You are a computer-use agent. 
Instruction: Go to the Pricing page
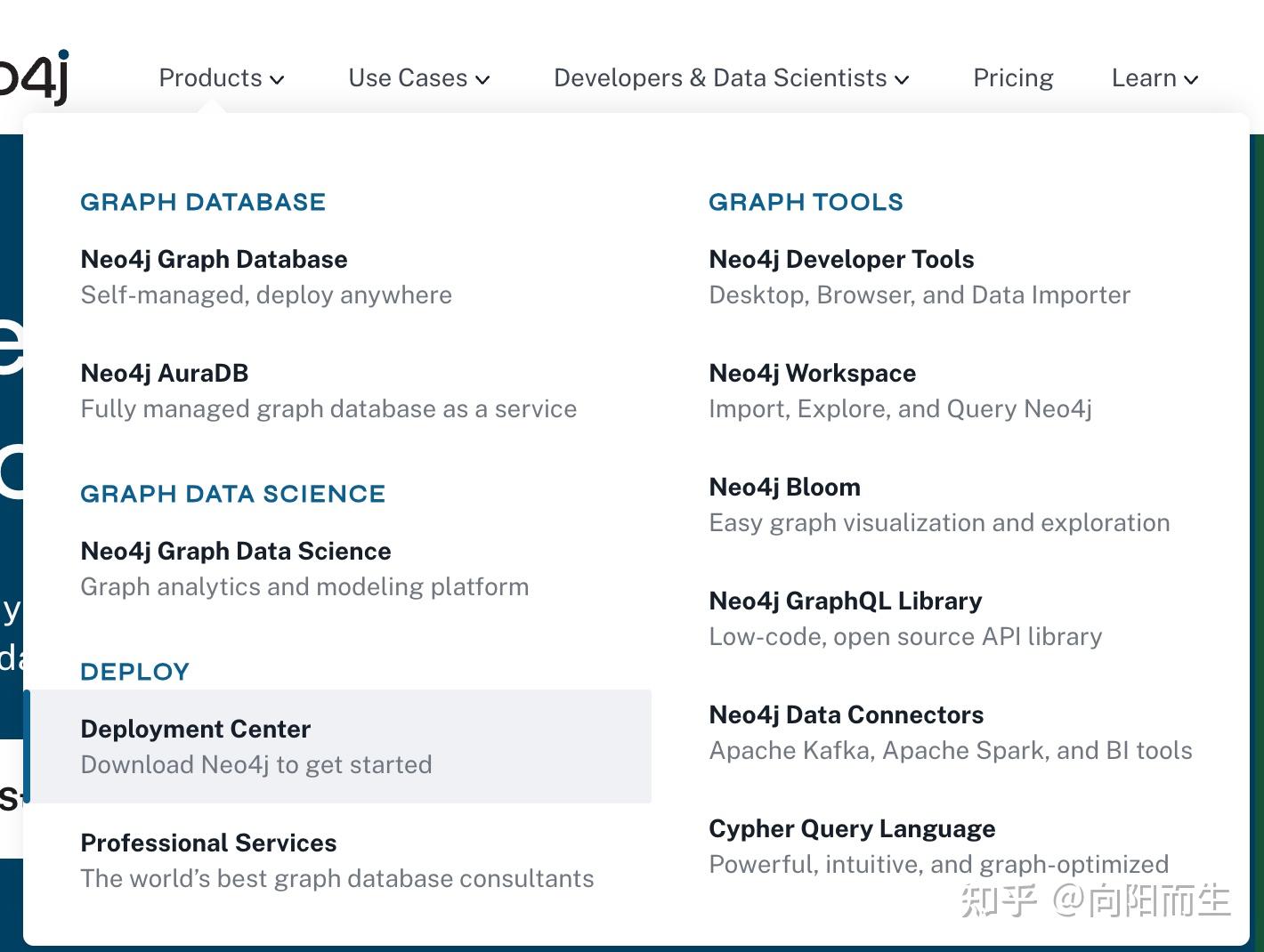pyautogui.click(x=1013, y=78)
